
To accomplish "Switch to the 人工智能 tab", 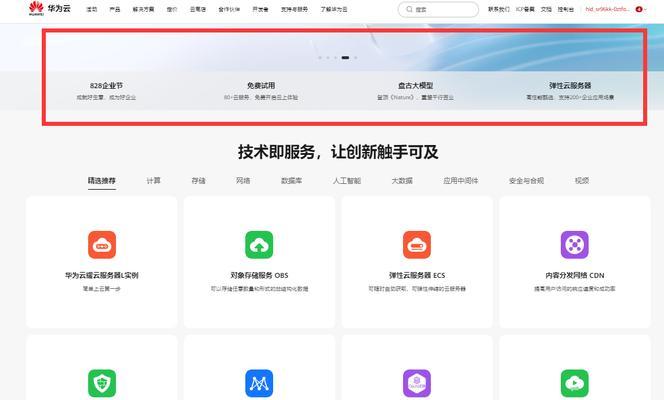I will pyautogui.click(x=347, y=181).
